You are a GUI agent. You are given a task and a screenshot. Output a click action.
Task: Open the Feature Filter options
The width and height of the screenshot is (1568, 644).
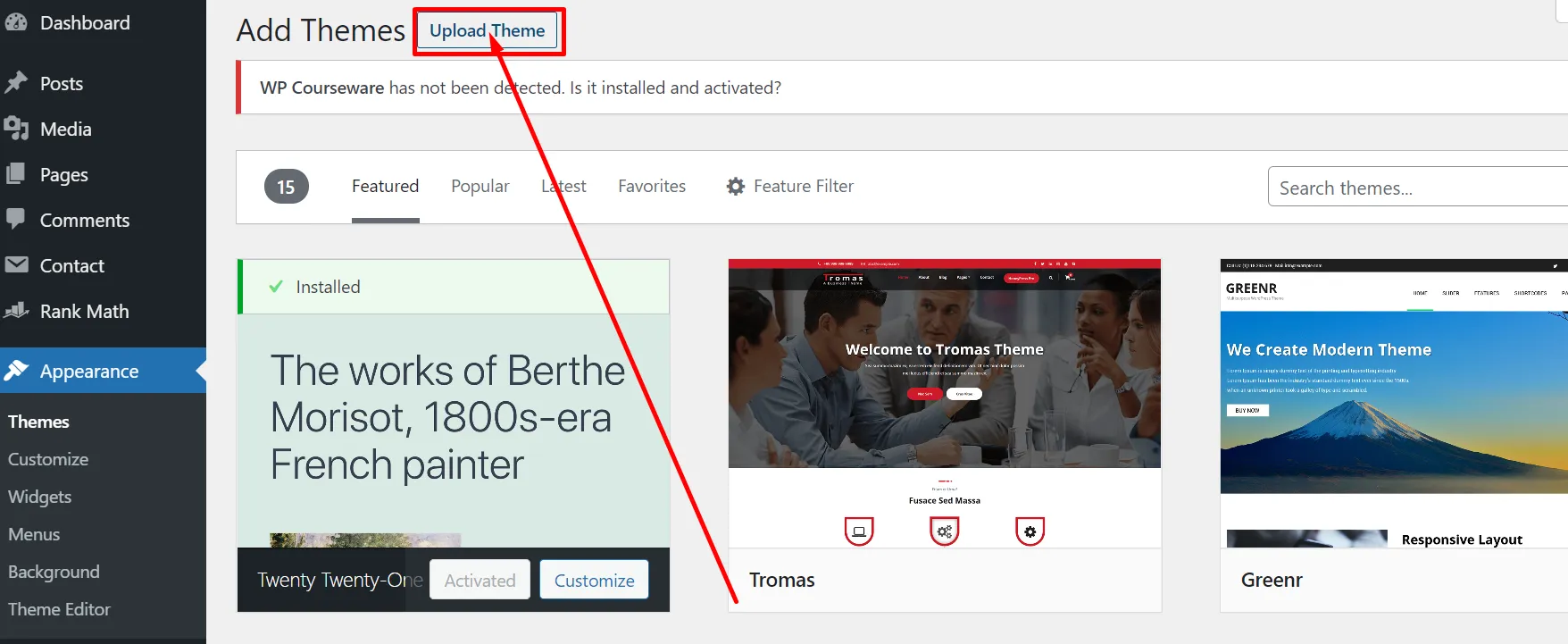790,186
